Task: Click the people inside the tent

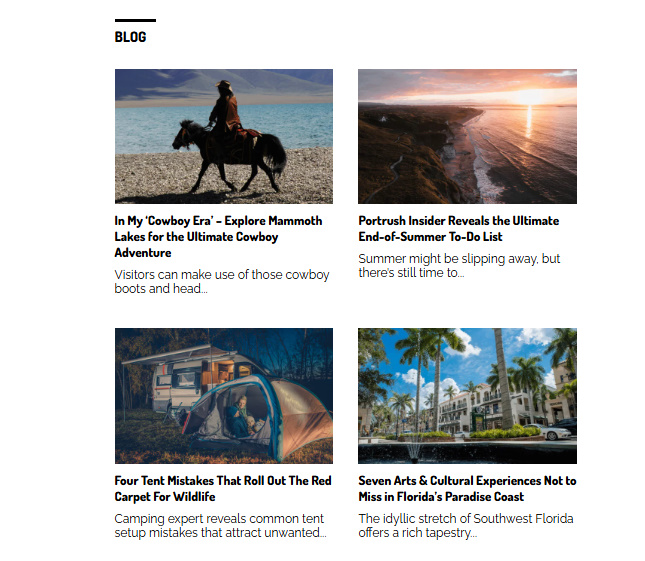Action: 244,417
